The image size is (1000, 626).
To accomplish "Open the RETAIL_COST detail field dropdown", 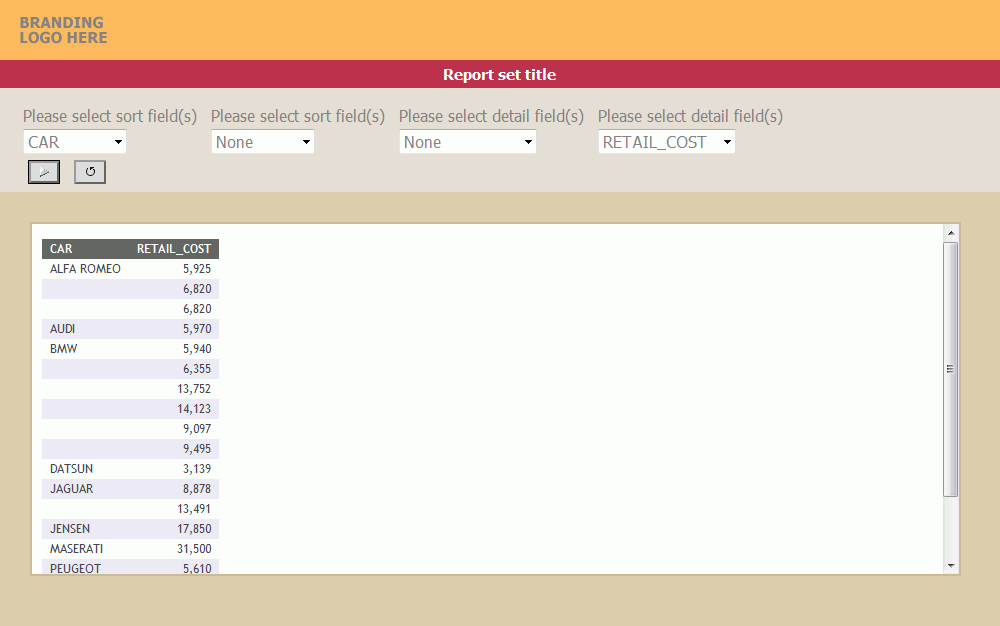I will coord(666,142).
